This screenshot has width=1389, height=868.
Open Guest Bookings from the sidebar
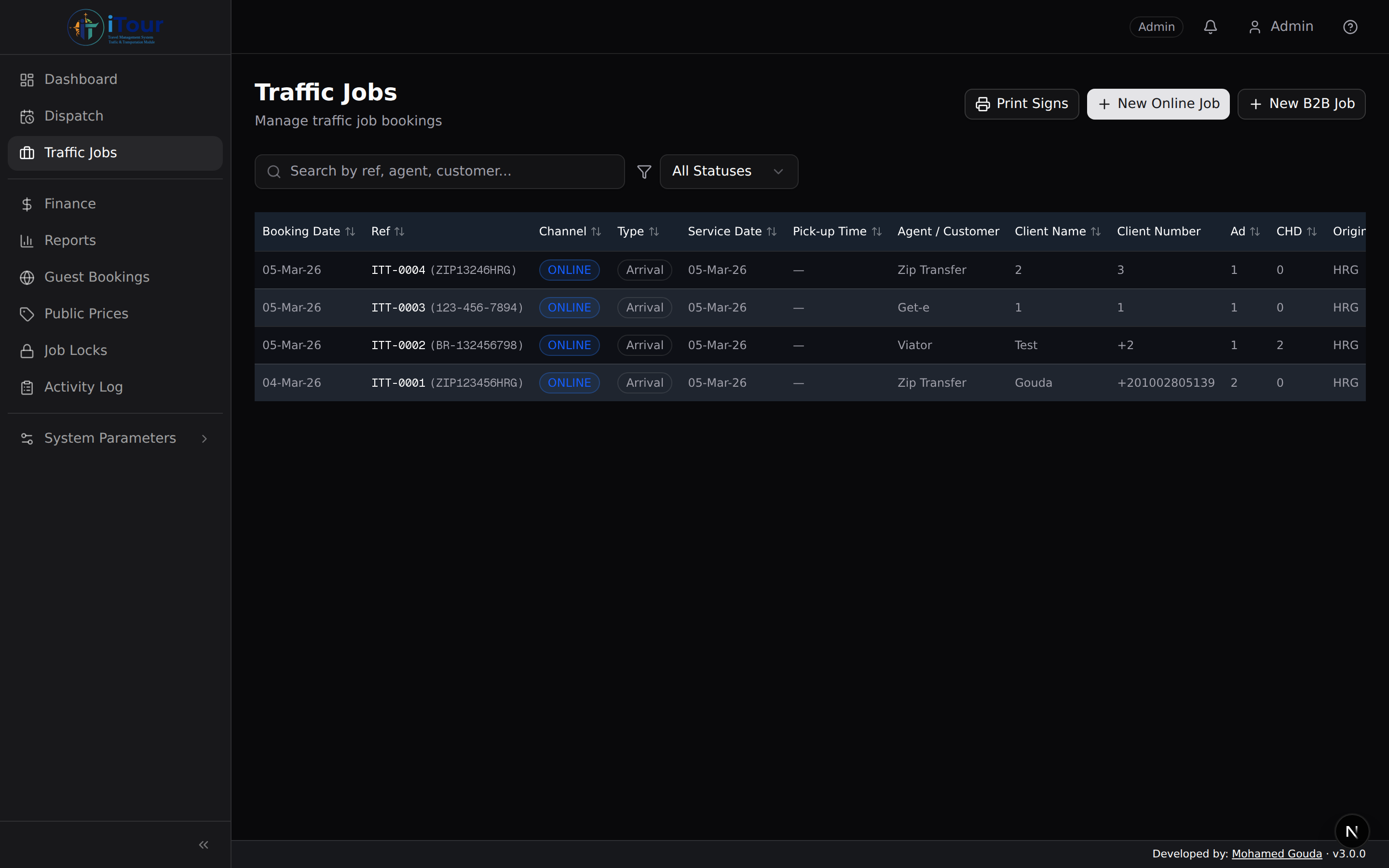click(x=96, y=277)
